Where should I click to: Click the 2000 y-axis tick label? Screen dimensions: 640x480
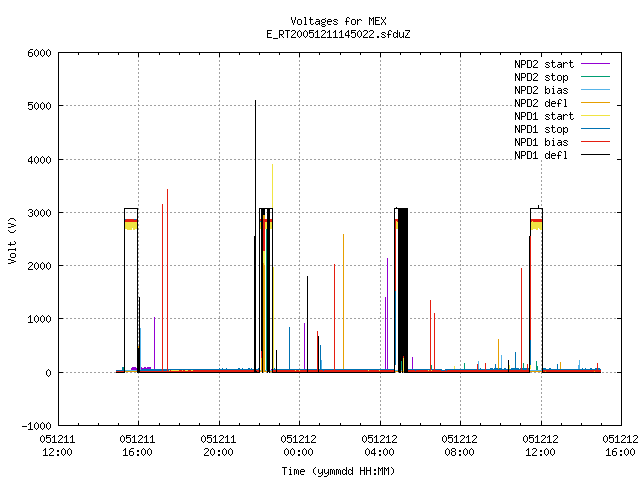pyautogui.click(x=40, y=266)
